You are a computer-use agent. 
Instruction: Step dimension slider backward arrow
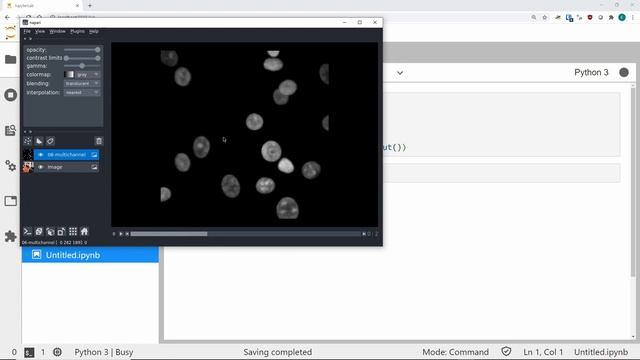pyautogui.click(x=127, y=234)
